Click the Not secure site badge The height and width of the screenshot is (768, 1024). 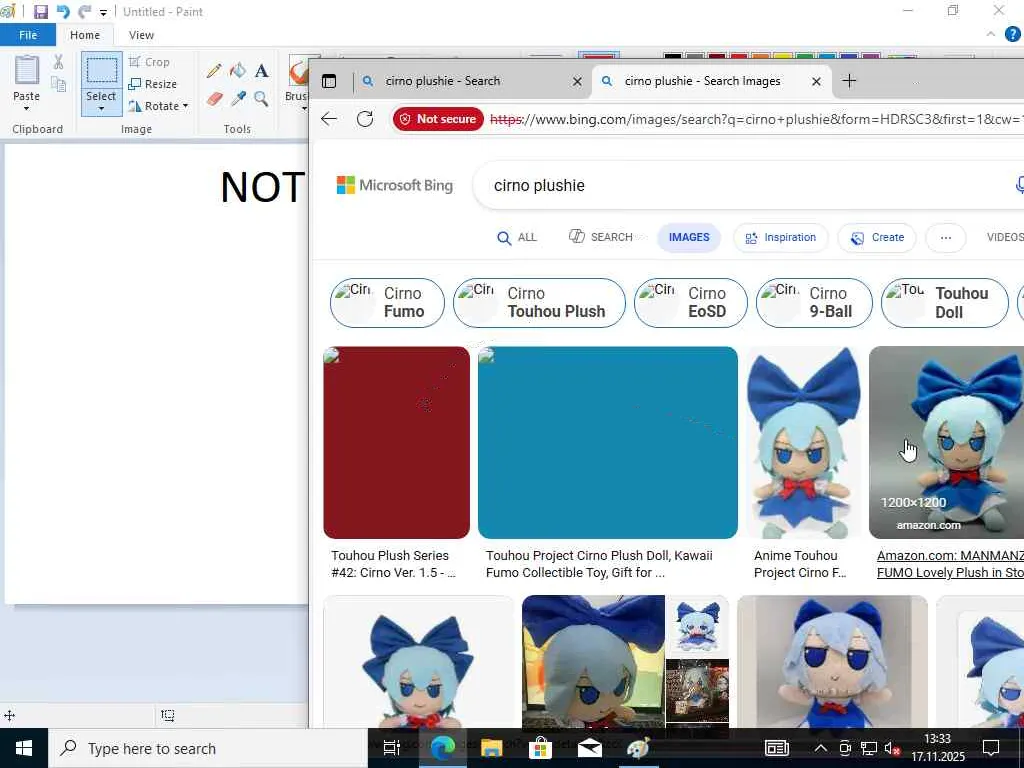pos(438,119)
